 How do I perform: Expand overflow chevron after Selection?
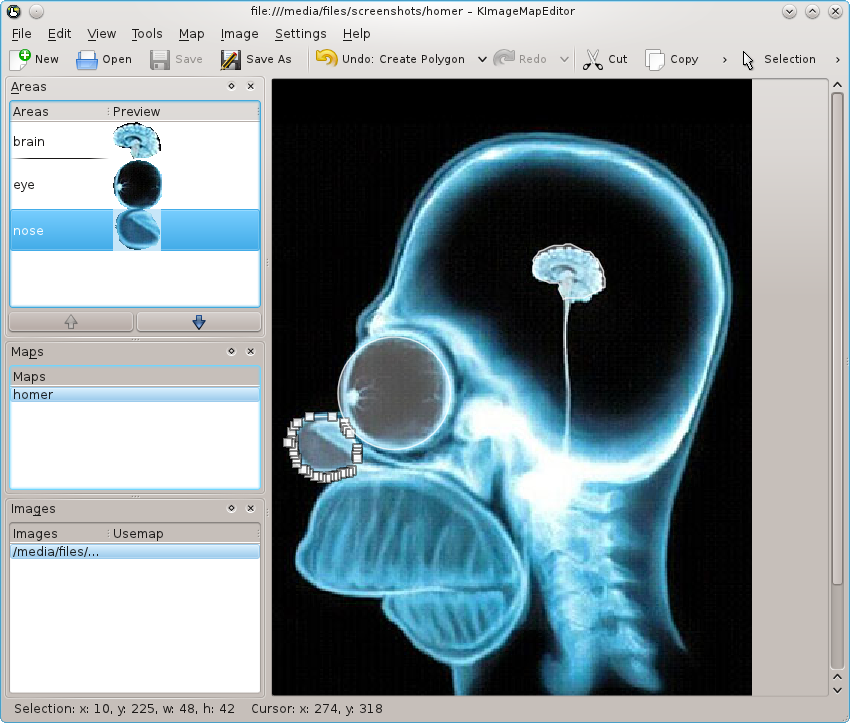pos(837,59)
